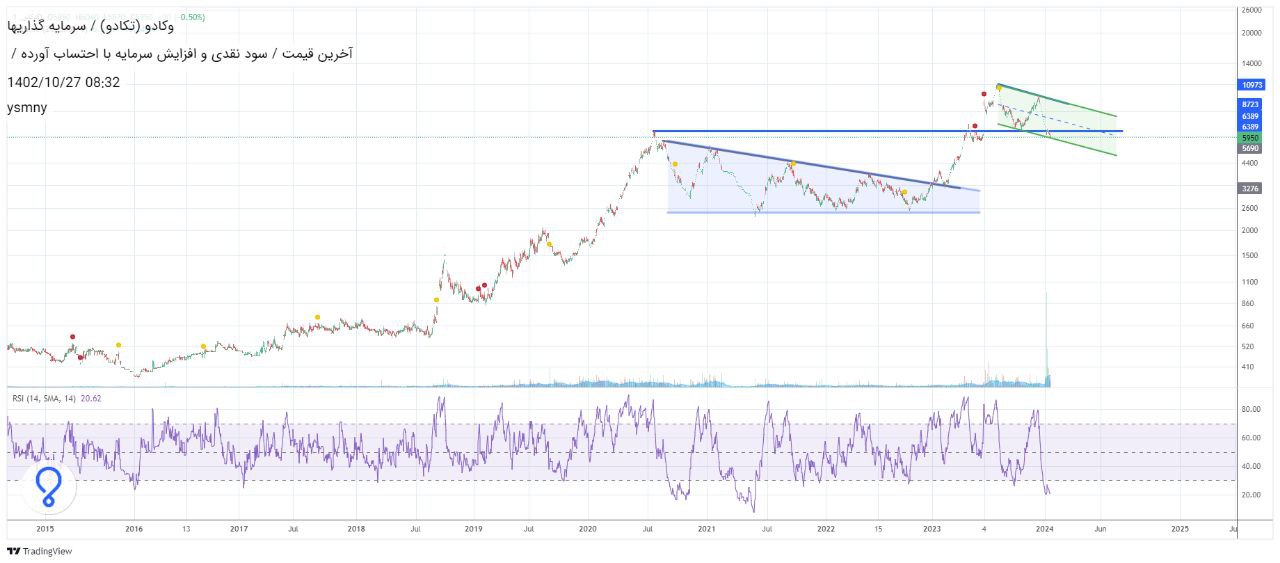Viewport: 1280px width, 563px height.
Task: Click the 80.00 level on RSI scale
Action: (1250, 409)
